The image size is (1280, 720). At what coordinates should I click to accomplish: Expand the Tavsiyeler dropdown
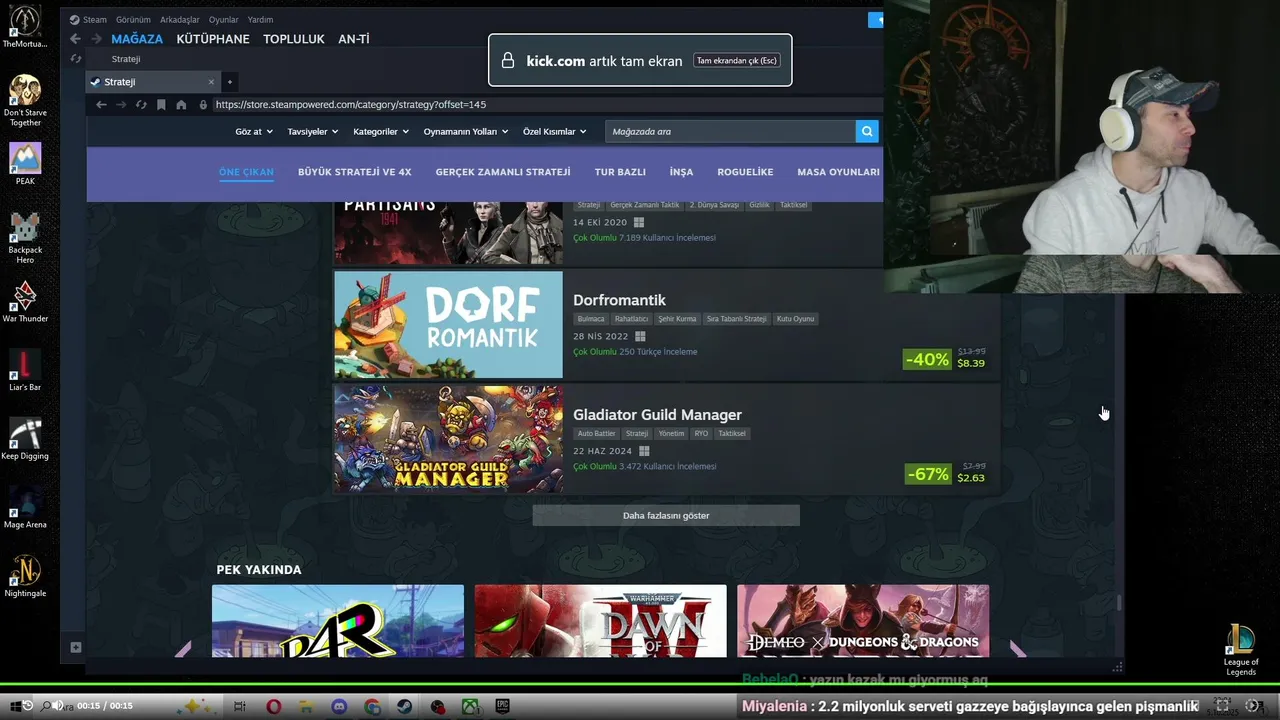[x=313, y=131]
